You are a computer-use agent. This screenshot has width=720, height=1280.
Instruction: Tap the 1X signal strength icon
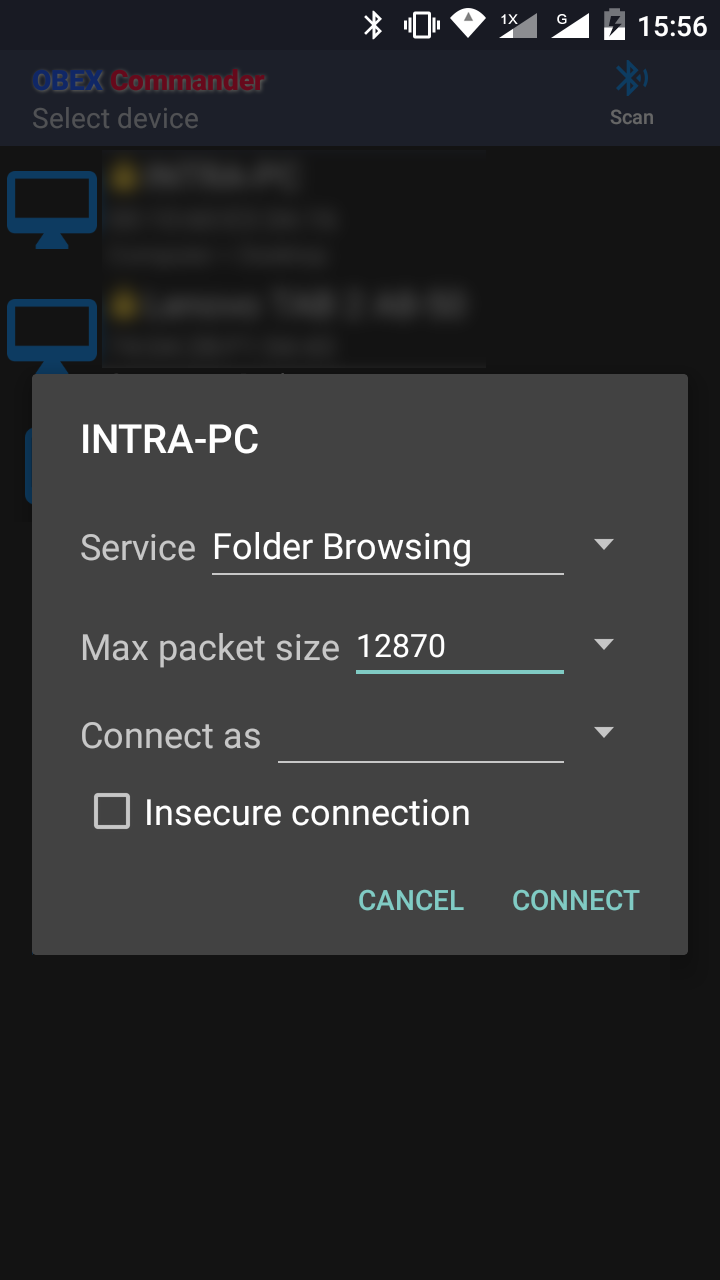[x=517, y=25]
